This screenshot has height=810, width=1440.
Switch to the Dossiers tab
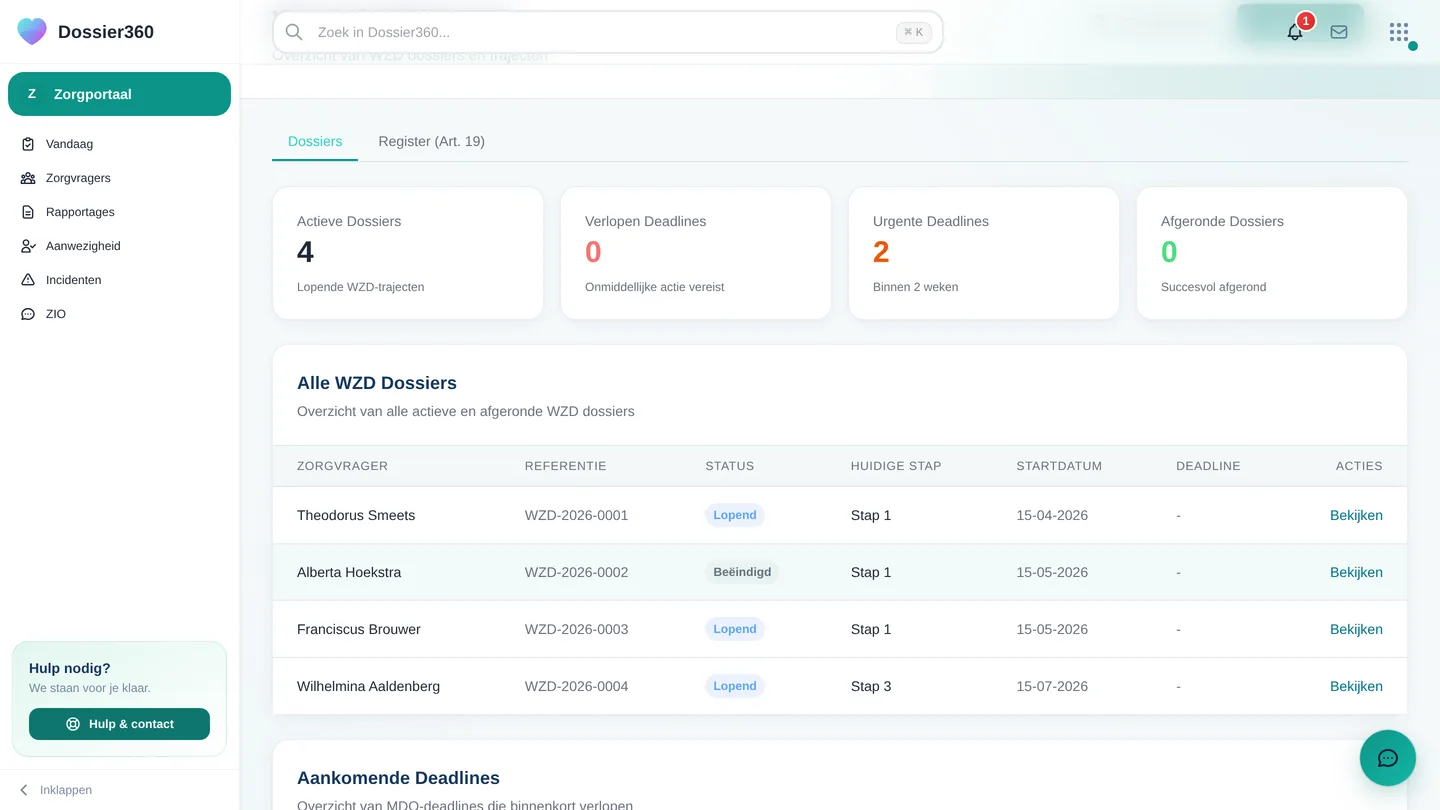[x=315, y=141]
